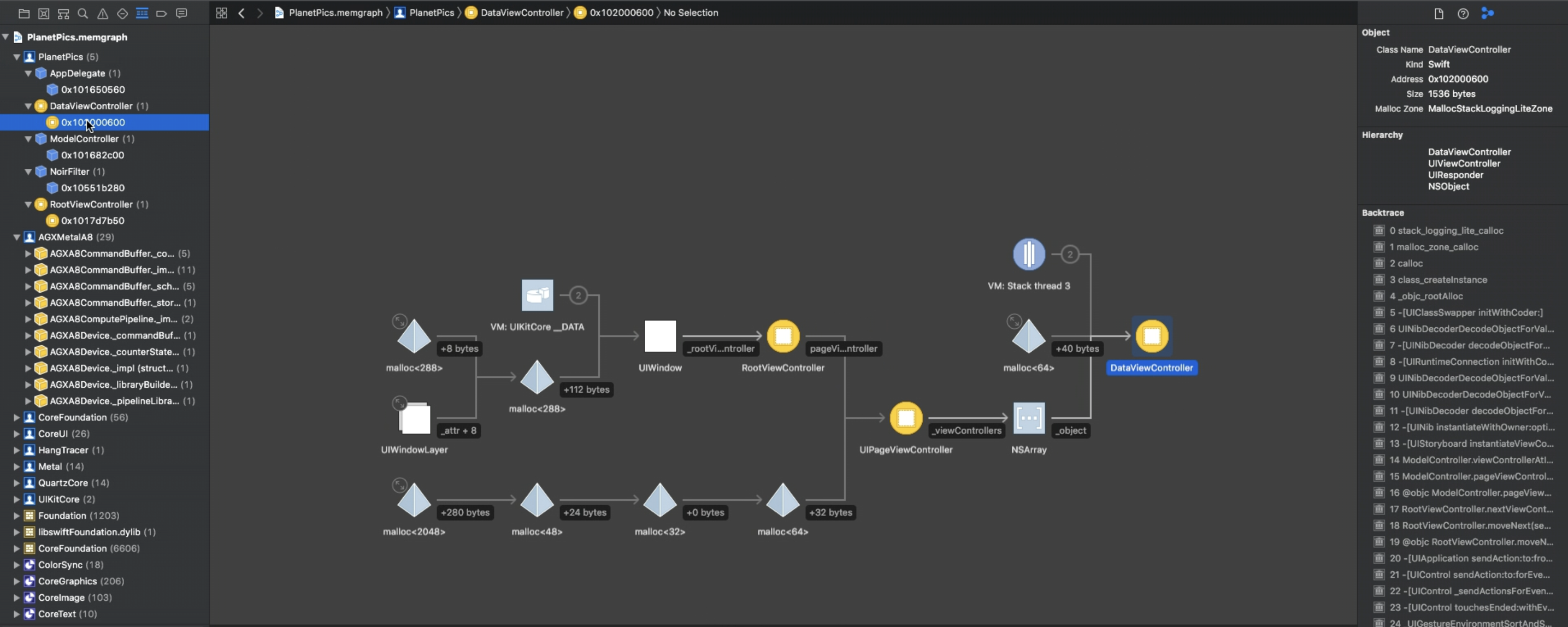The width and height of the screenshot is (1568, 627).
Task: Switch to the Issue navigator warning icon
Action: 103,14
